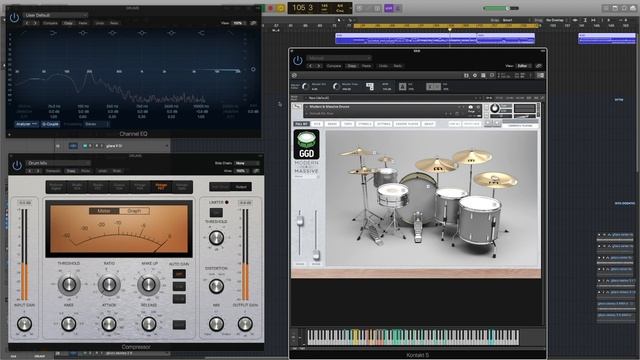Click Compressor Input Gain knob
Screen dimensions: 640x360
(x=24, y=324)
